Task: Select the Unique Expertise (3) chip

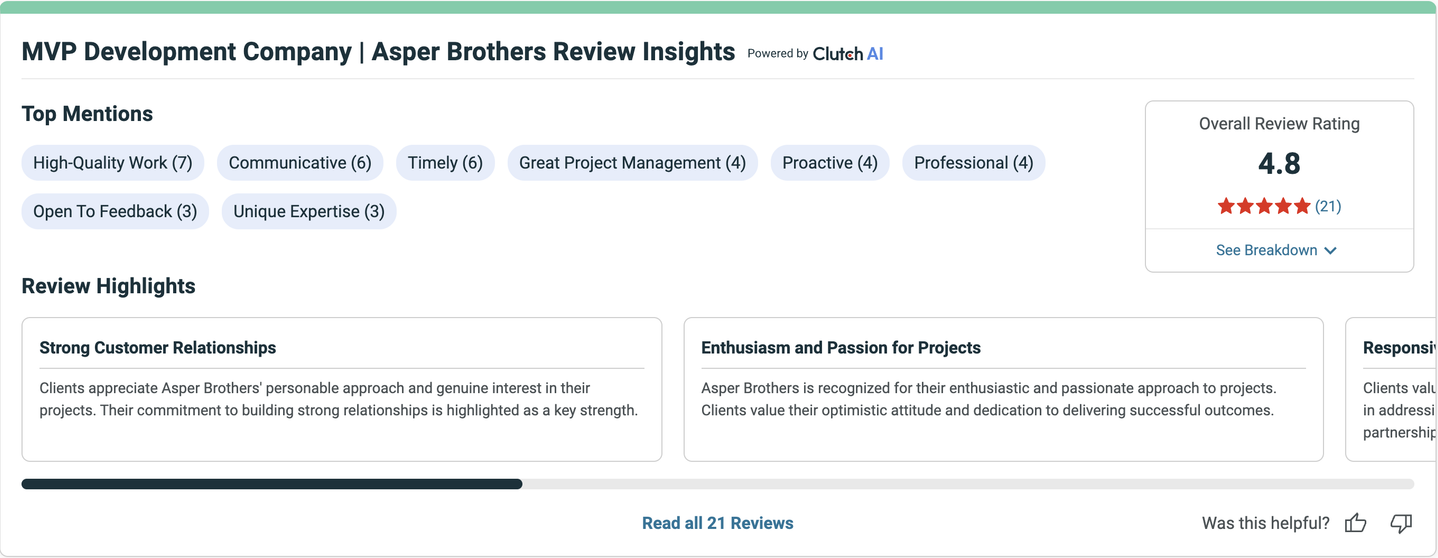Action: [309, 212]
